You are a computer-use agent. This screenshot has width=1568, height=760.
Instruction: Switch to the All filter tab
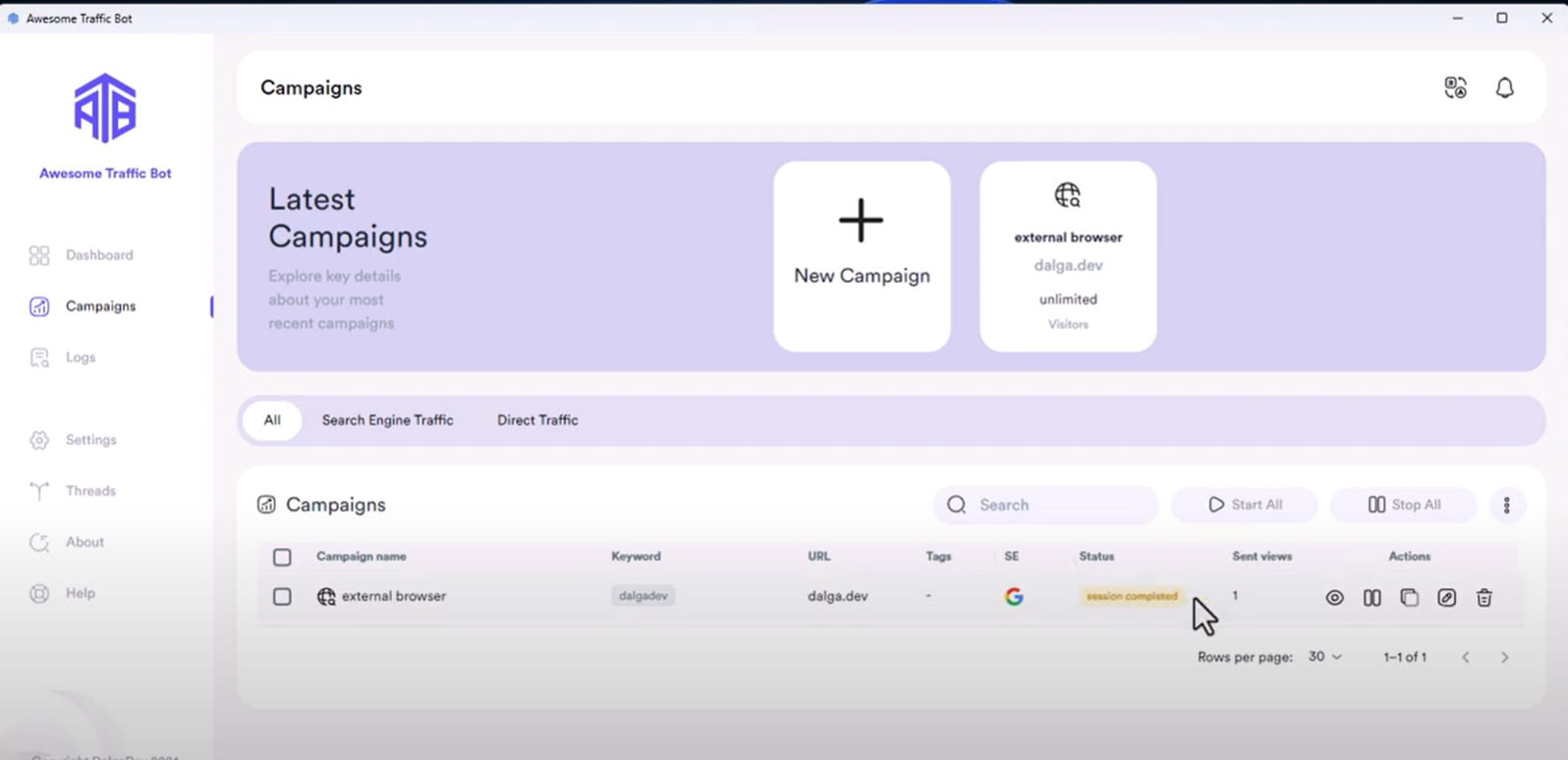click(x=272, y=420)
